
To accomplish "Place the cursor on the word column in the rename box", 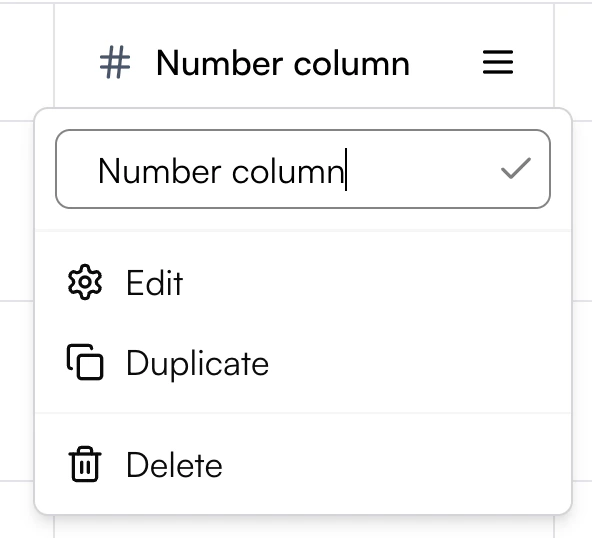I will pos(288,171).
